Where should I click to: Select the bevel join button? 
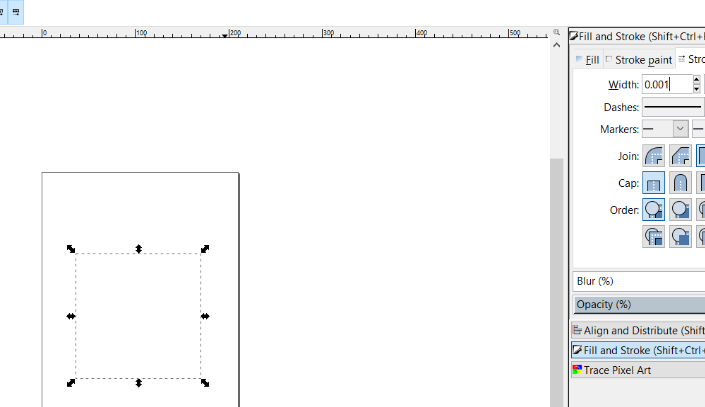(x=680, y=156)
